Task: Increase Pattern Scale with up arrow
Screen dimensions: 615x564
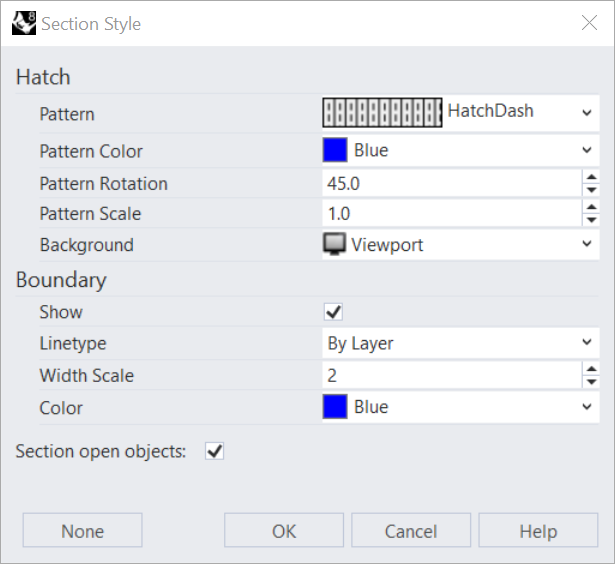Action: (x=591, y=208)
